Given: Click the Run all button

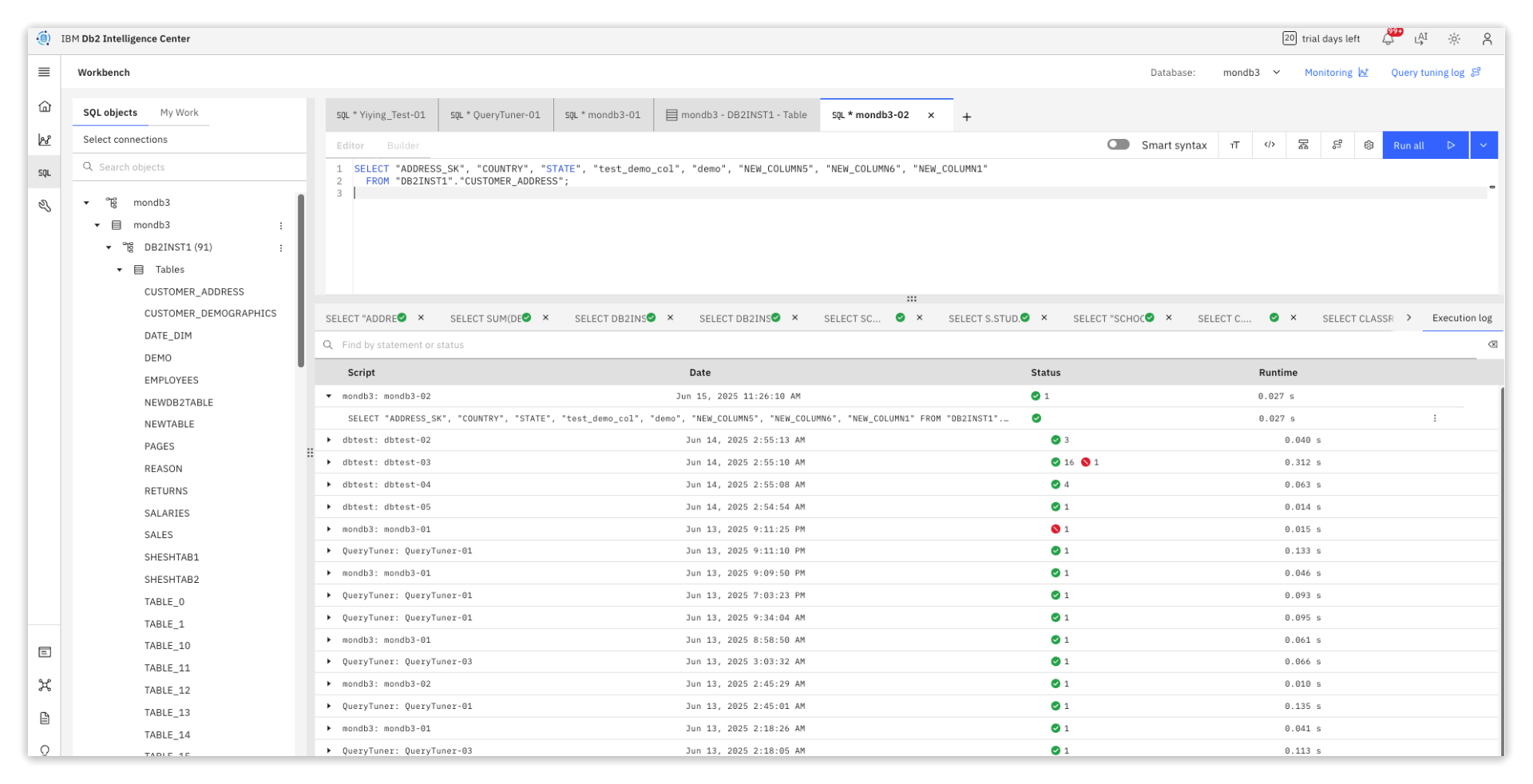Looking at the screenshot, I should [1425, 145].
